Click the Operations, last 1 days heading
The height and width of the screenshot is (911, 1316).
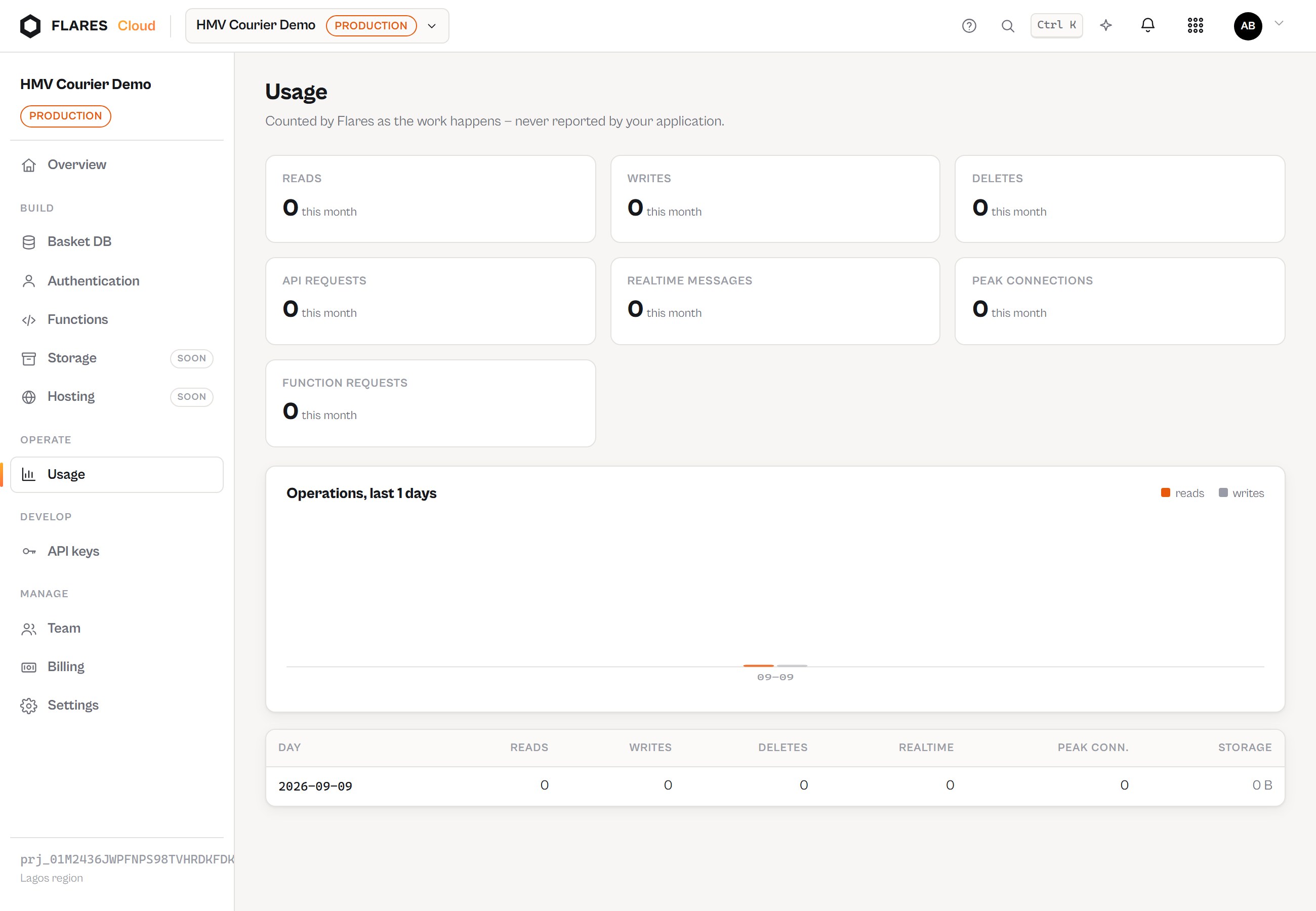[361, 493]
